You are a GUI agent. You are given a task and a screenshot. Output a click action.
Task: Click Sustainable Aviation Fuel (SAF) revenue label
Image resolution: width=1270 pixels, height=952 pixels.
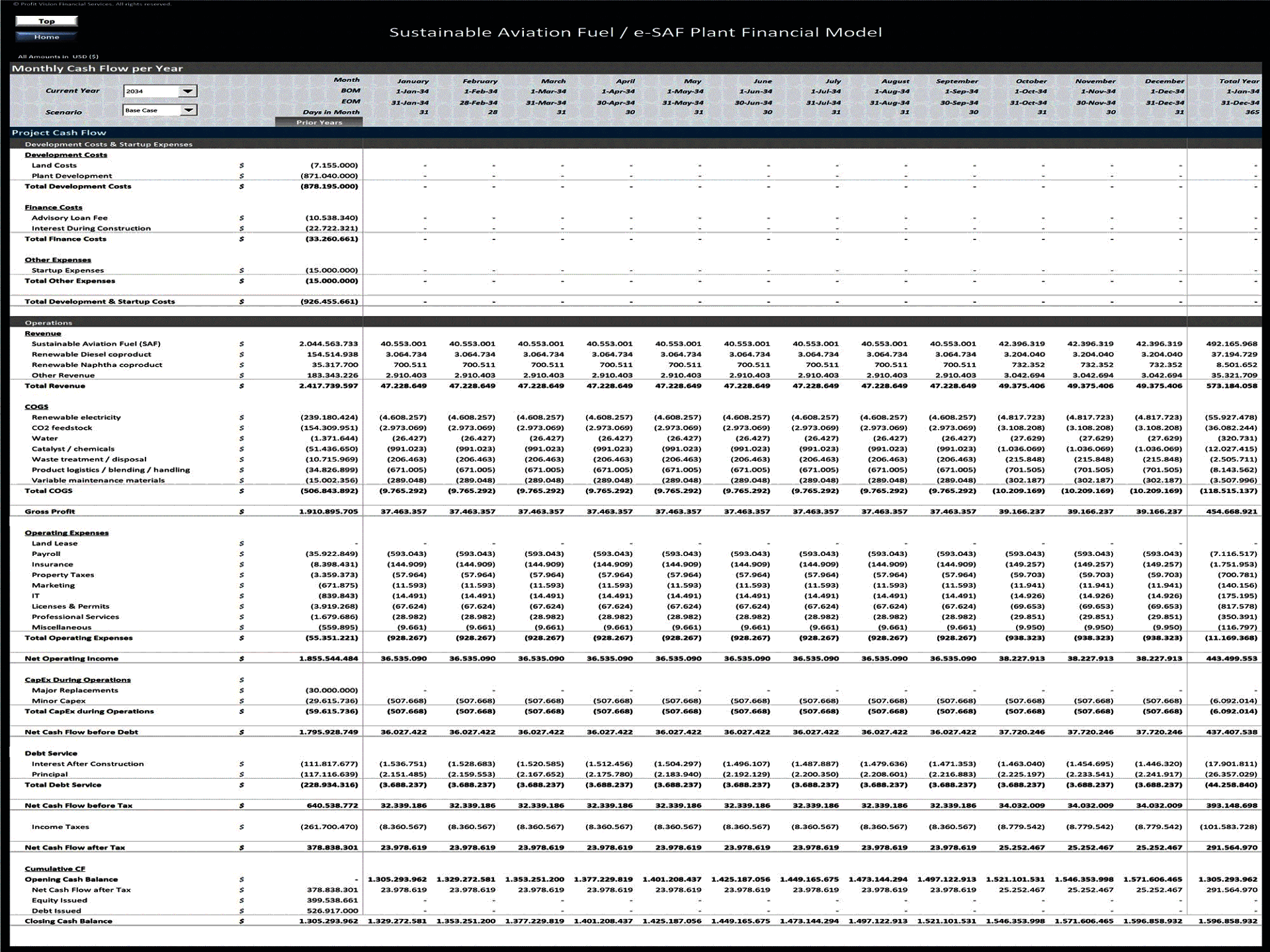tap(96, 344)
